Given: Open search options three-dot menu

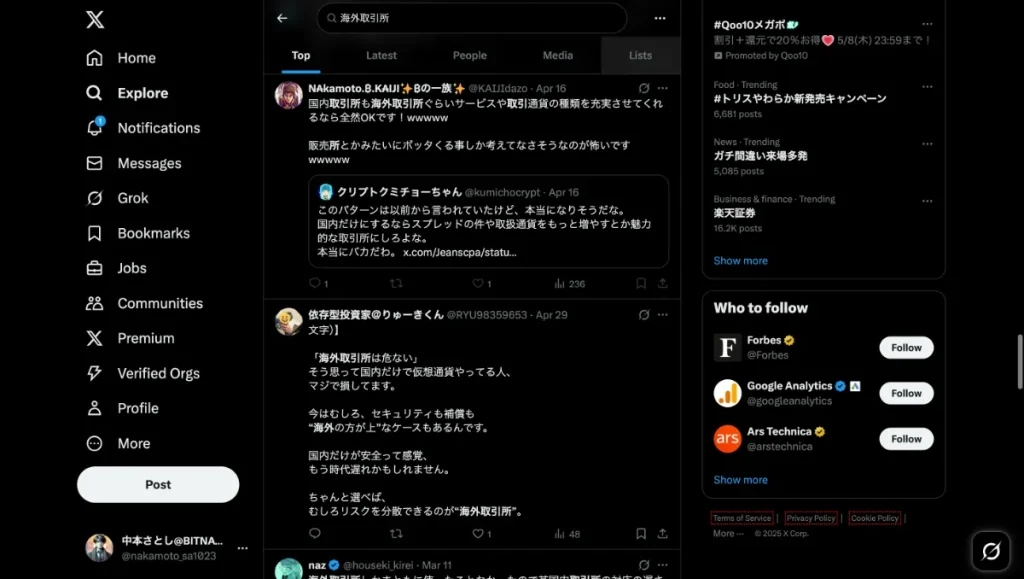Looking at the screenshot, I should pyautogui.click(x=660, y=18).
